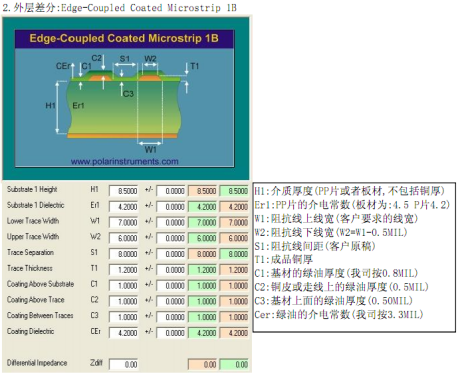The image size is (461, 374).
Task: Edit the Coating Dielectric CEr value
Action: pyautogui.click(x=123, y=333)
